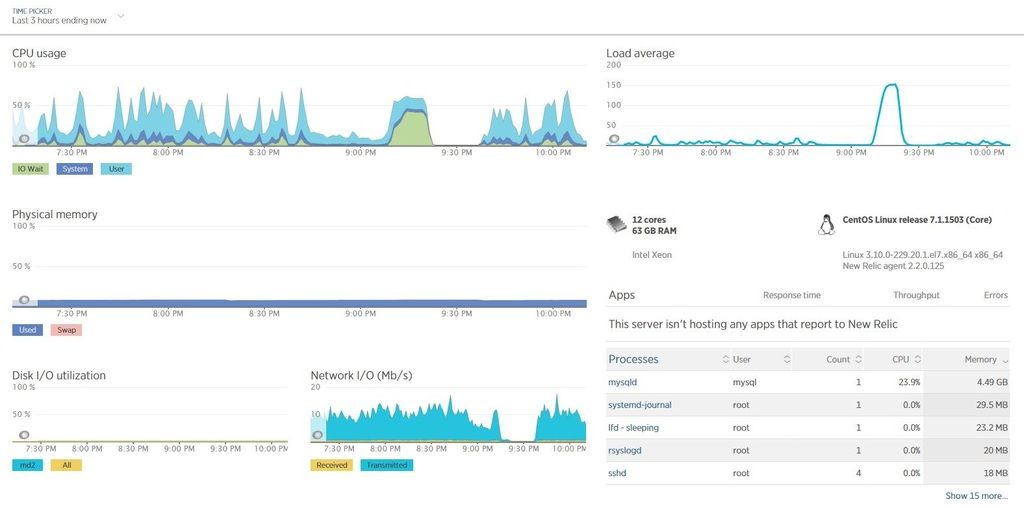Click the Errors column header
This screenshot has width=1024, height=508.
coord(995,295)
